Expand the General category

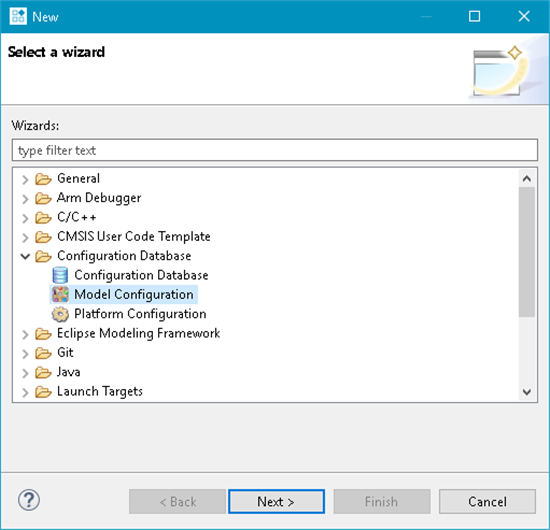(x=25, y=180)
